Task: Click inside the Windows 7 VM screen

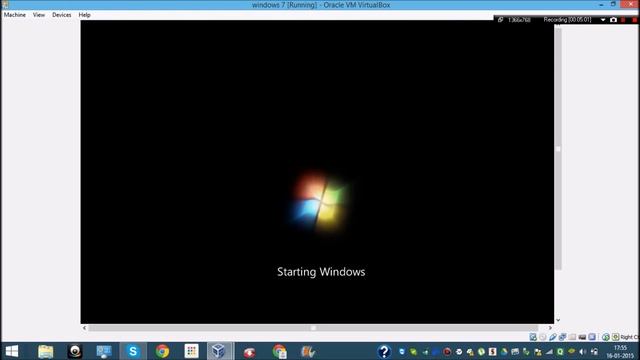Action: (317, 171)
